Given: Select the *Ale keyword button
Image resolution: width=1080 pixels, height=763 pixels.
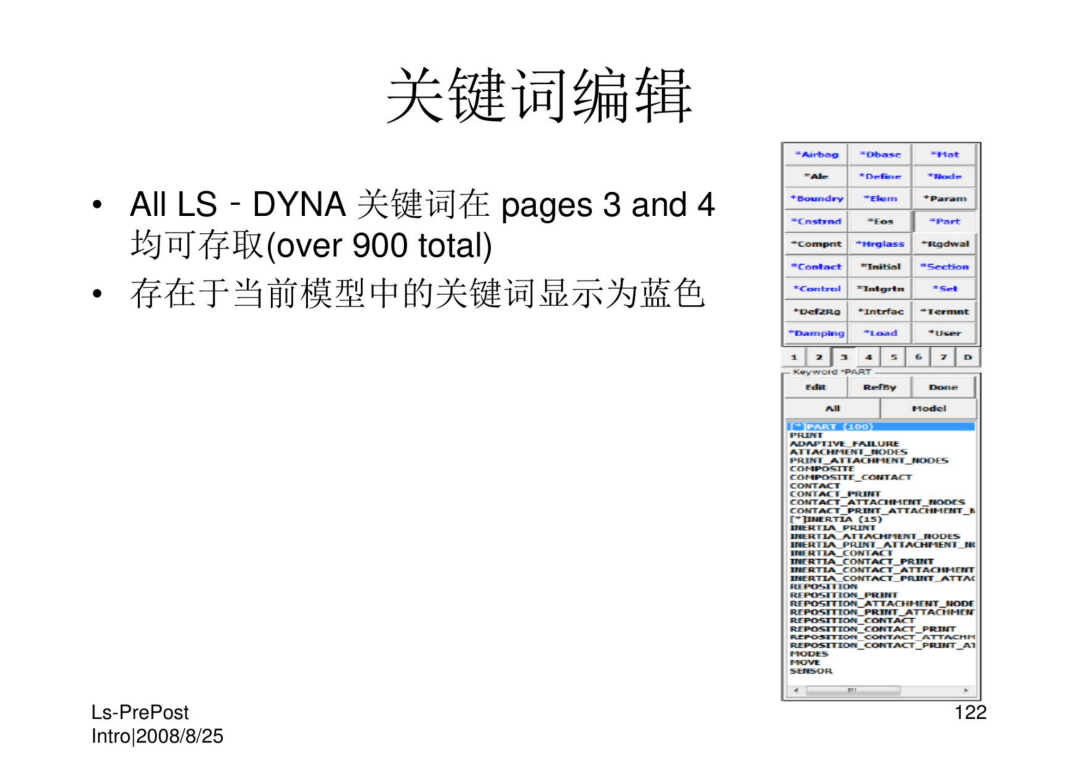Looking at the screenshot, I should pyautogui.click(x=816, y=176).
